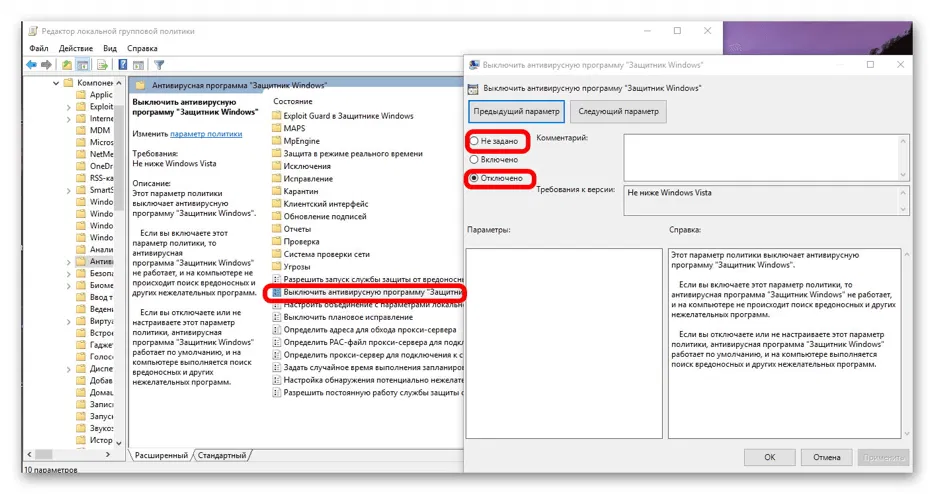This screenshot has height=494, width=934.
Task: Open the Справка menu
Action: tap(142, 48)
